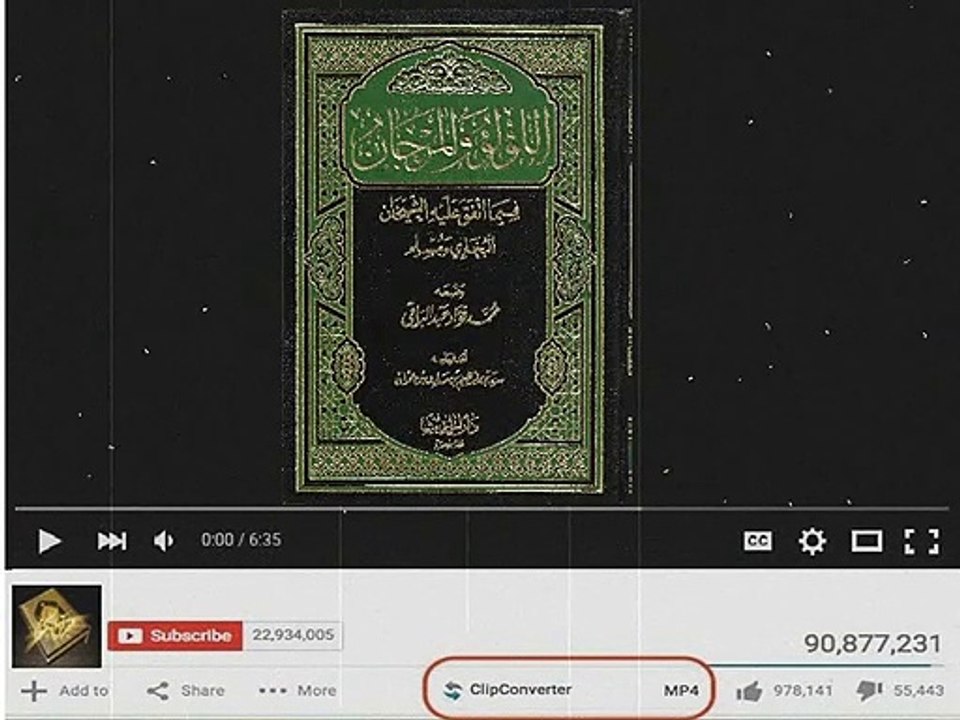Click the video progress bar
The width and height of the screenshot is (960, 720).
481,509
